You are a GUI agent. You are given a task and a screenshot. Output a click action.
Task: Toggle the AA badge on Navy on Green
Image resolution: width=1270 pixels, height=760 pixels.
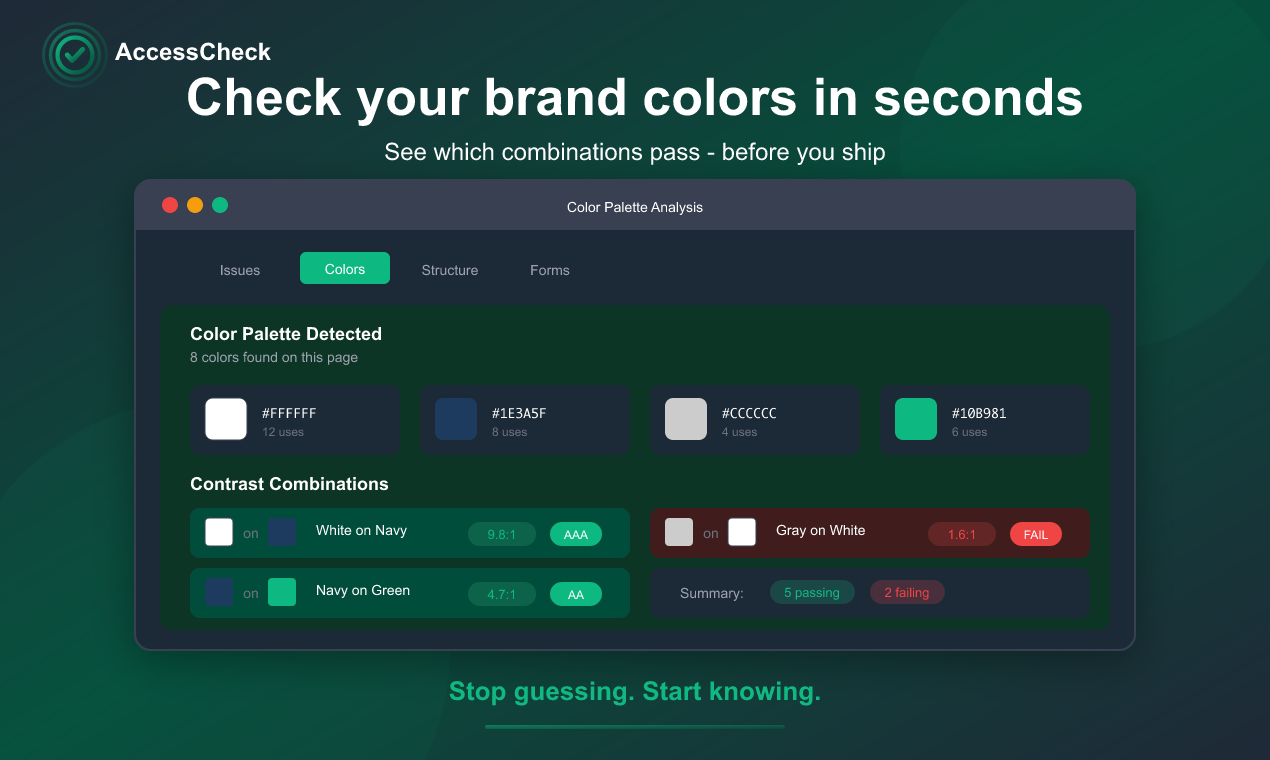(x=576, y=594)
